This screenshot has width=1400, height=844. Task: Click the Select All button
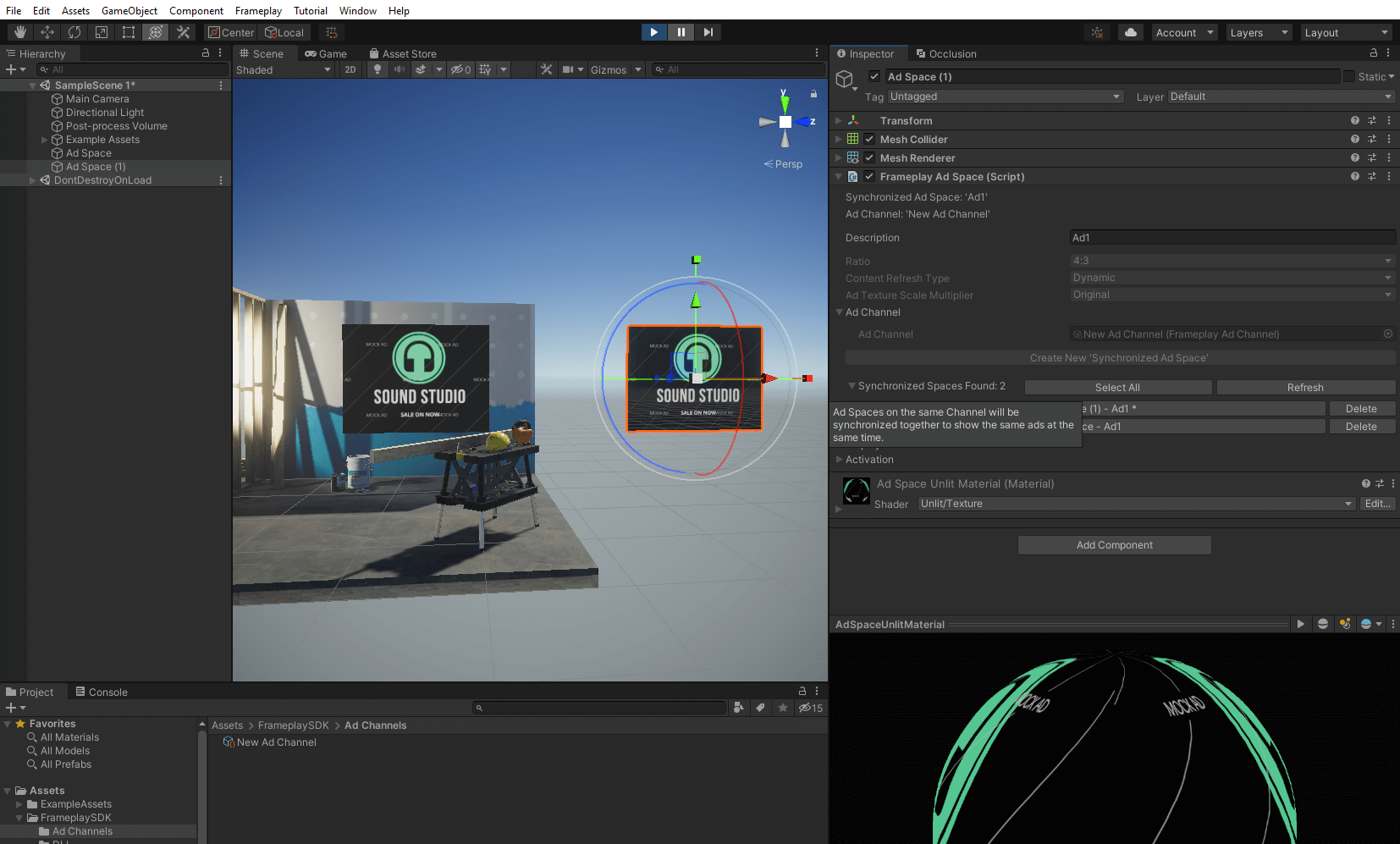[1117, 387]
